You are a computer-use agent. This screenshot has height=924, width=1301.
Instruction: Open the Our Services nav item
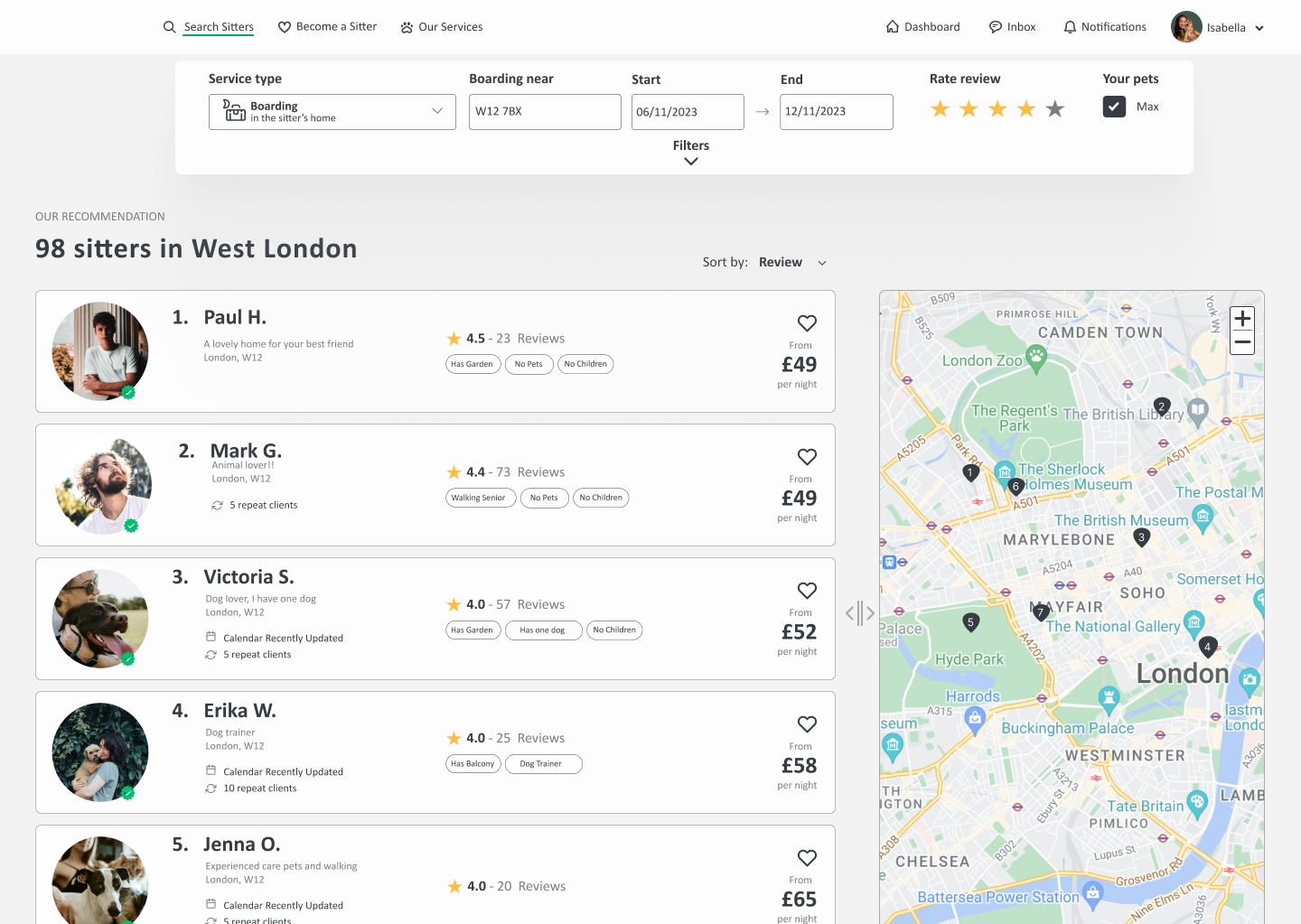(x=451, y=27)
